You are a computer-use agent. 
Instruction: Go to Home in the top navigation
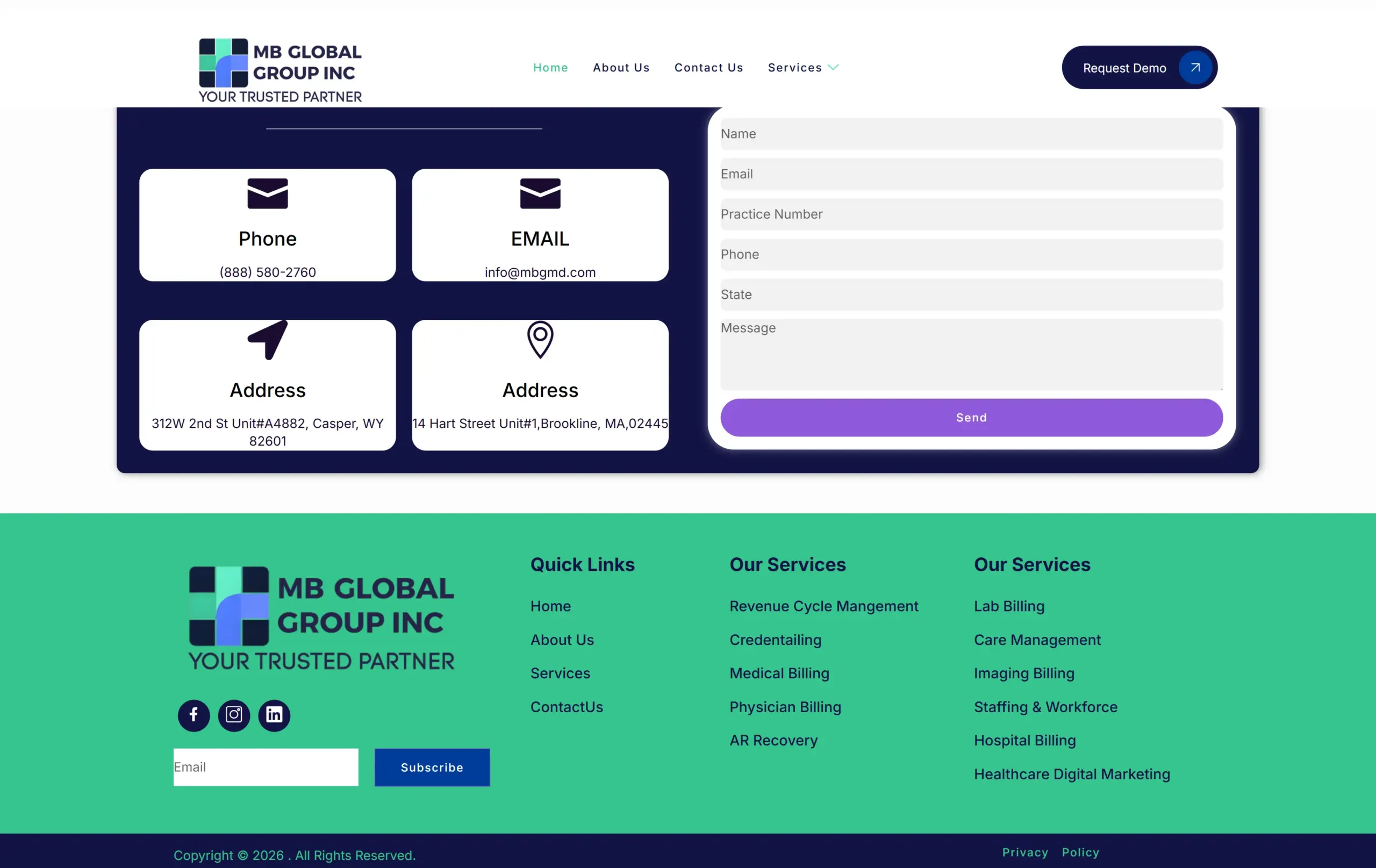tap(550, 67)
